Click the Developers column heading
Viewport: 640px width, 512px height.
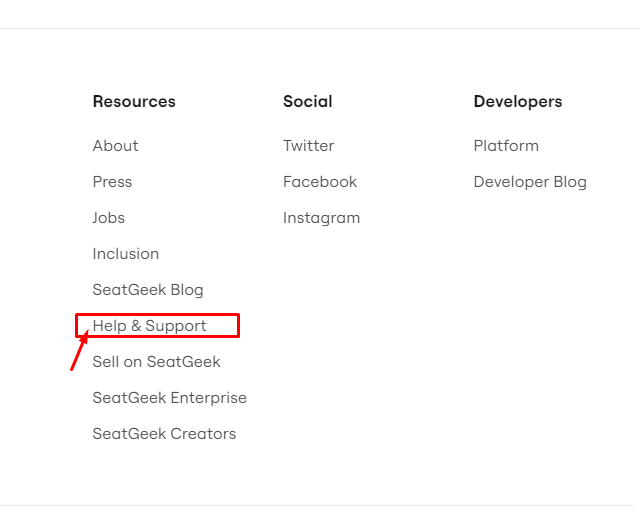(518, 102)
